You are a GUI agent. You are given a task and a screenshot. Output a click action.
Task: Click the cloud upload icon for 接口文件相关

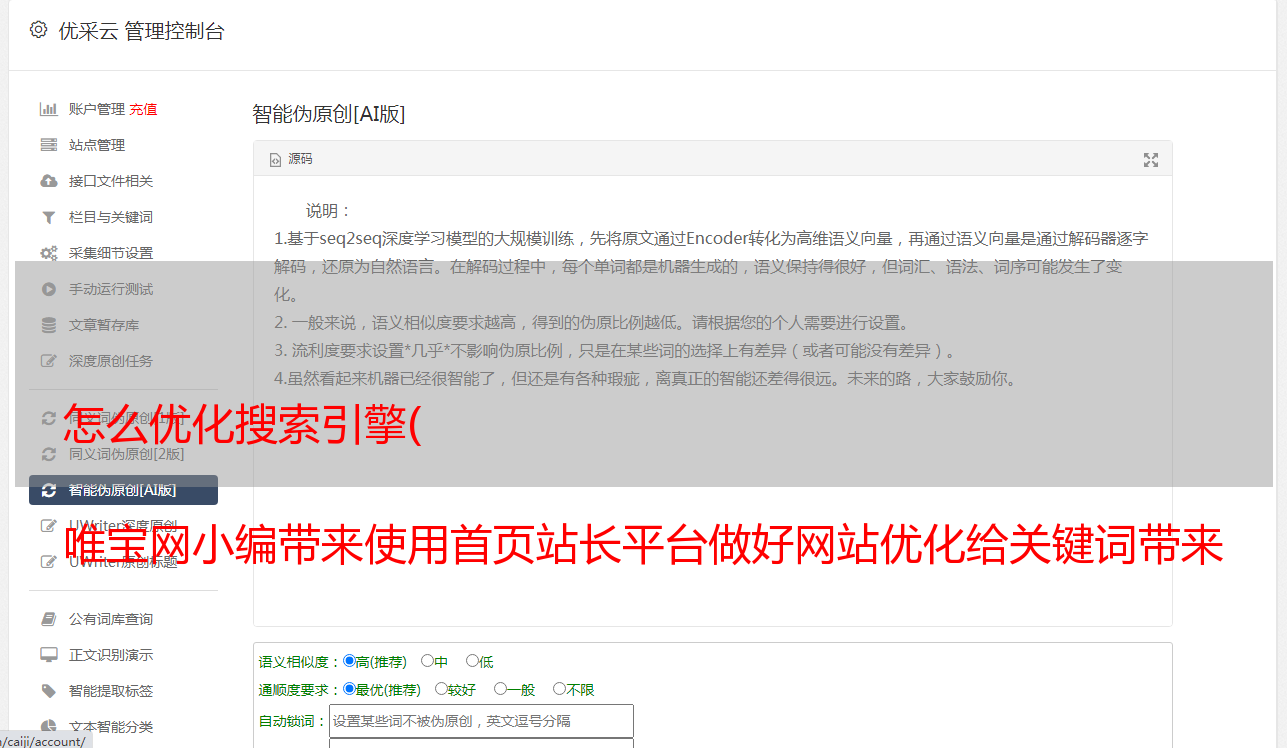(x=48, y=181)
